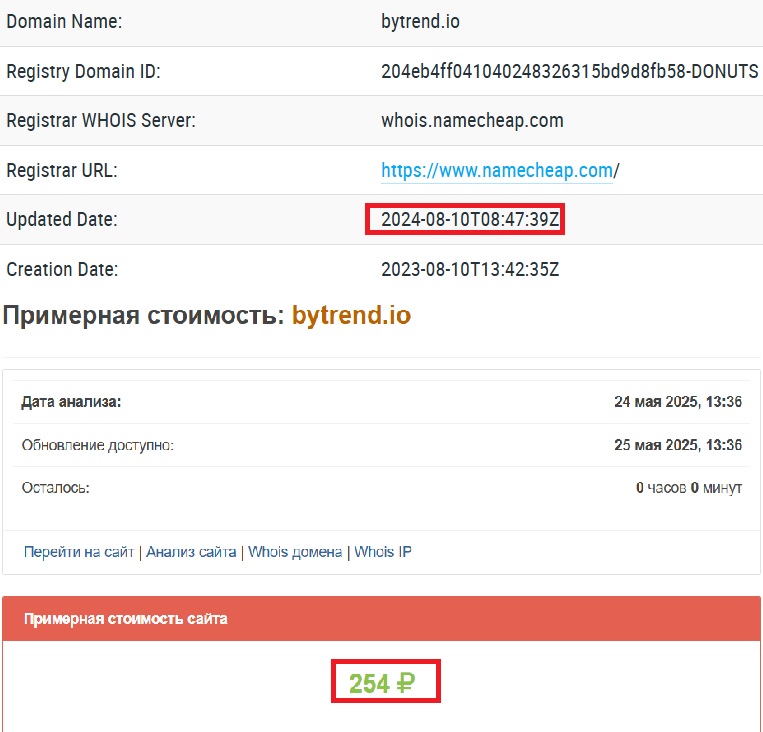Click the red "Примерная стоимость сайта" header
The width and height of the screenshot is (763, 732).
tap(126, 619)
